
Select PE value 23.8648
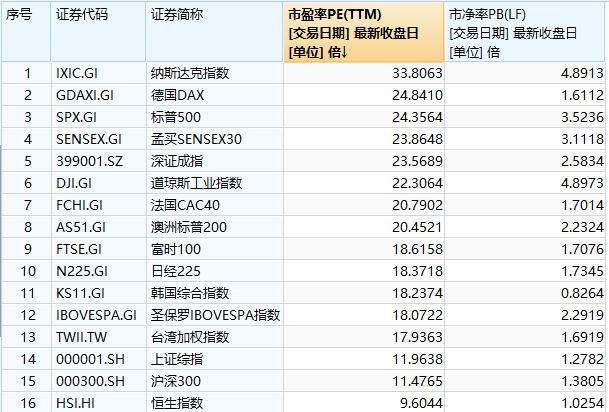[364, 139]
